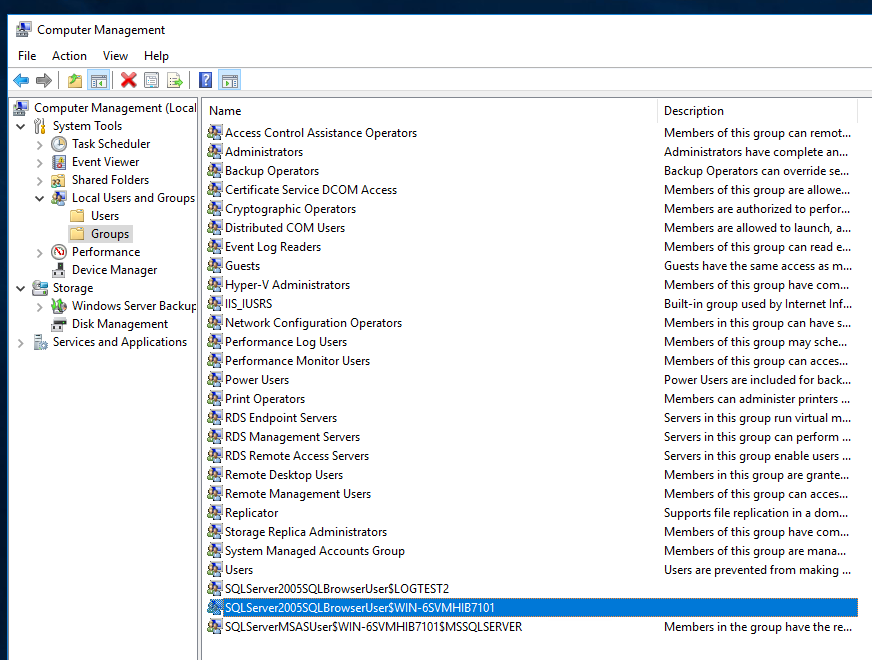872x660 pixels.
Task: Open the File menu
Action: (x=27, y=56)
